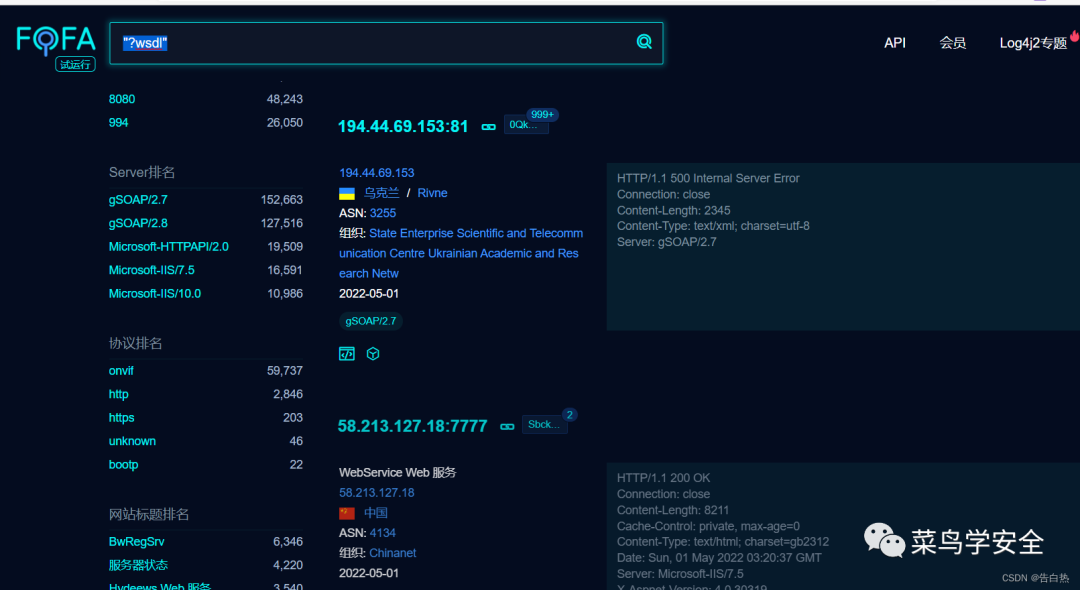Click the search magnifier icon in search box
Viewport: 1080px width, 590px height.
(644, 42)
